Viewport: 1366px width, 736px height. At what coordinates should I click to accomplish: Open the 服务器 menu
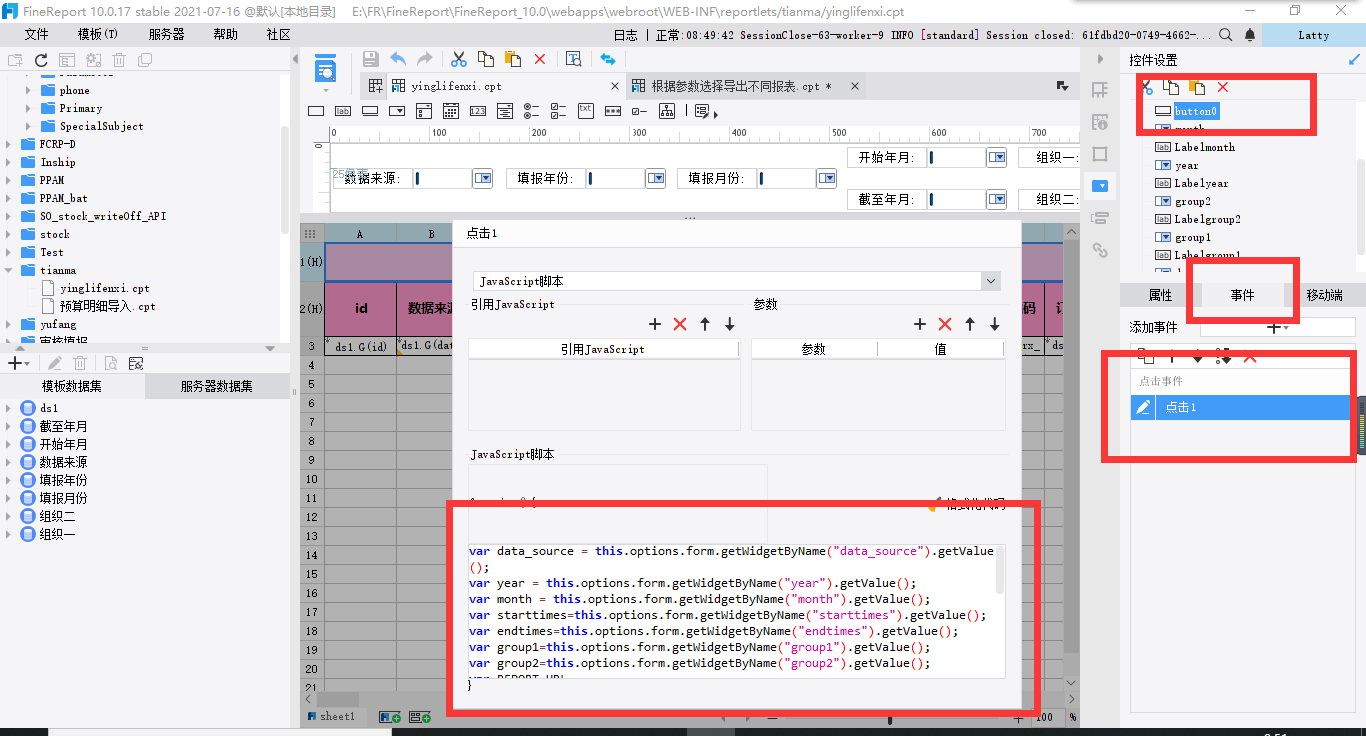click(x=166, y=34)
